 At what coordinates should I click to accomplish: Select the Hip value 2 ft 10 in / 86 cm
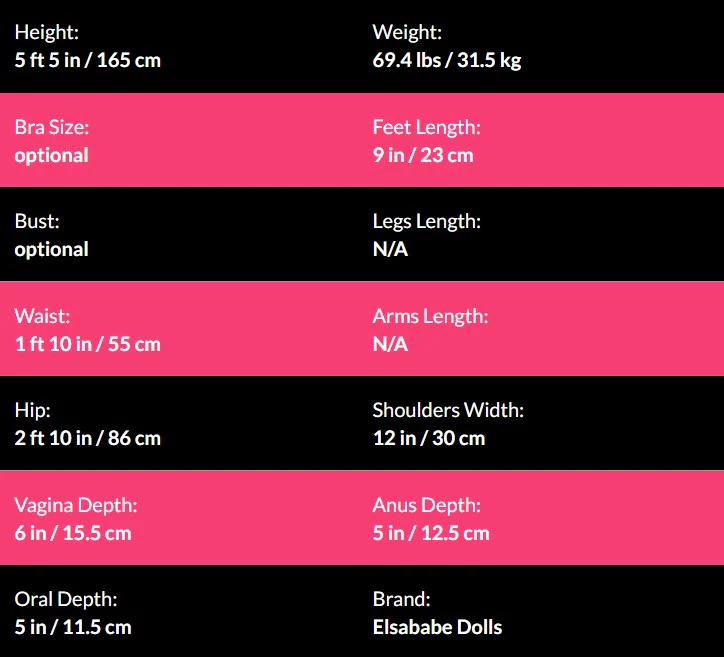(x=87, y=438)
